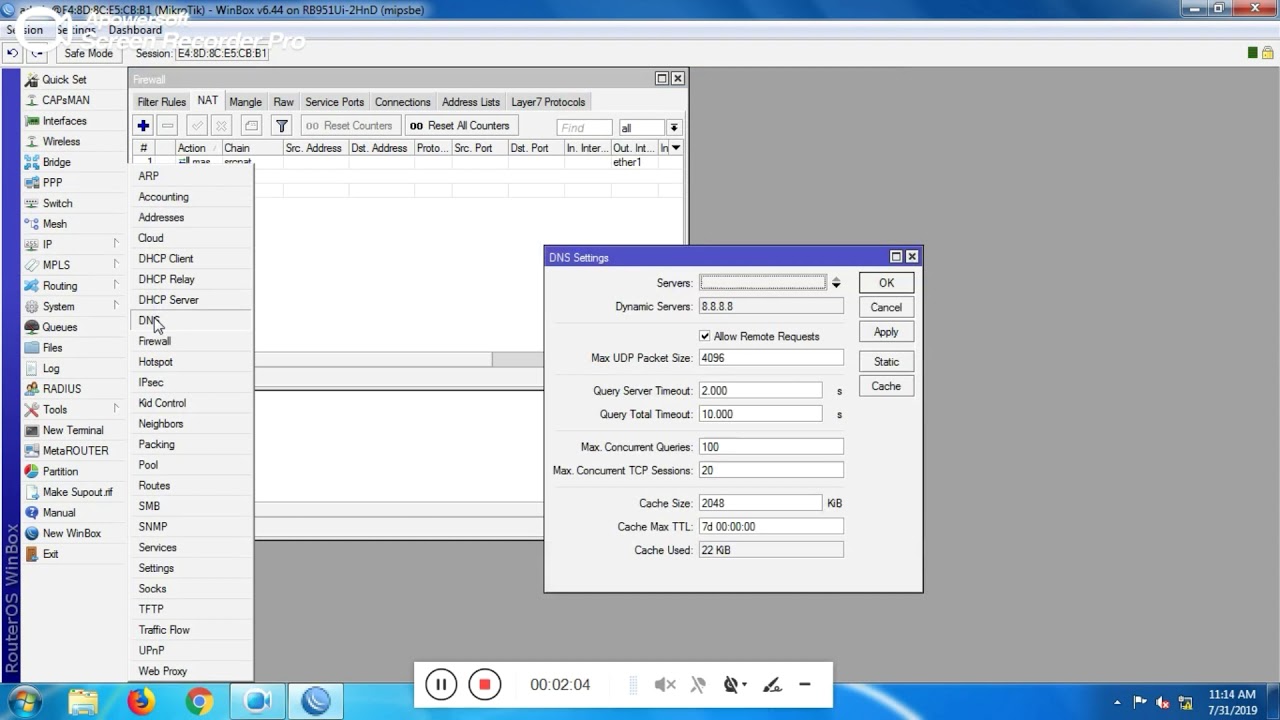
Task: Click the Servers input field
Action: (x=763, y=283)
